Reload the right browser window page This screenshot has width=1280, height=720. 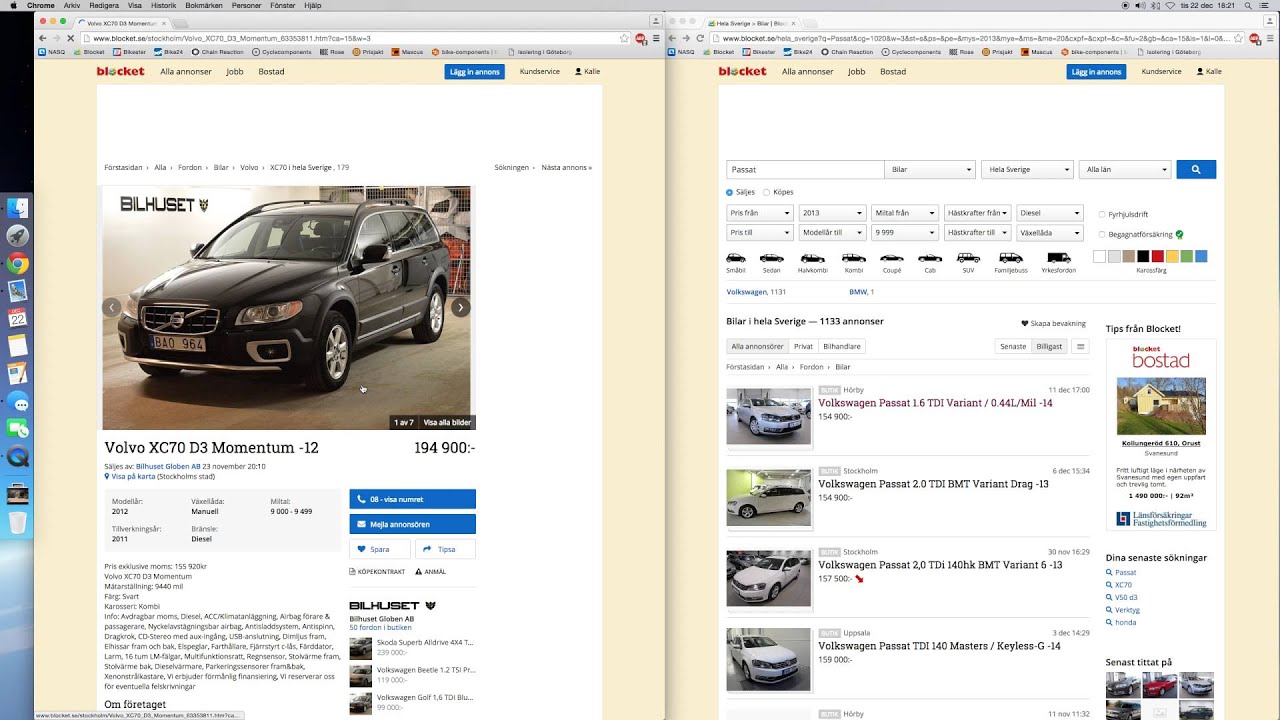point(699,38)
